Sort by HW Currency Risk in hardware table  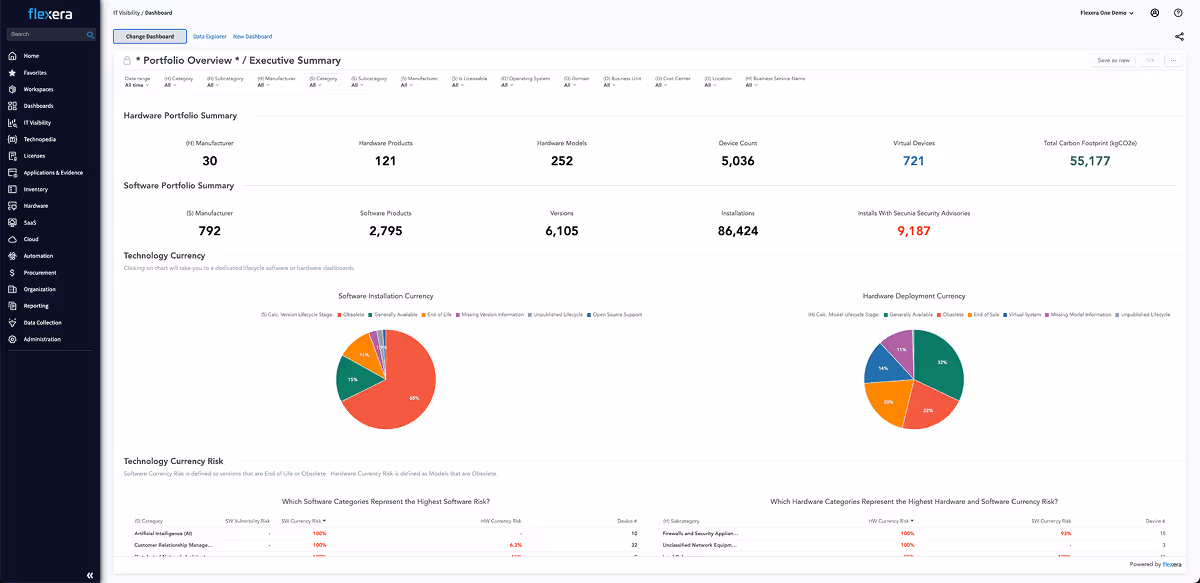[x=891, y=520]
